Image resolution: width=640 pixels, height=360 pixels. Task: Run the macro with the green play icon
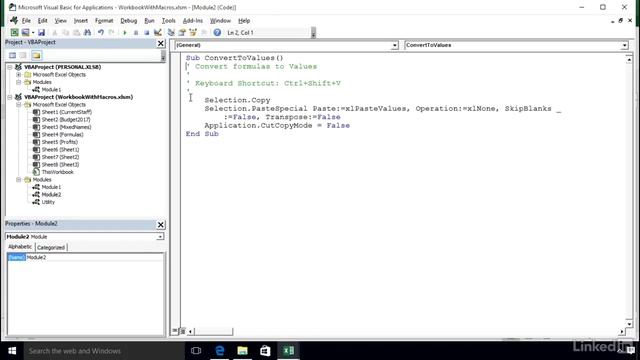125,32
